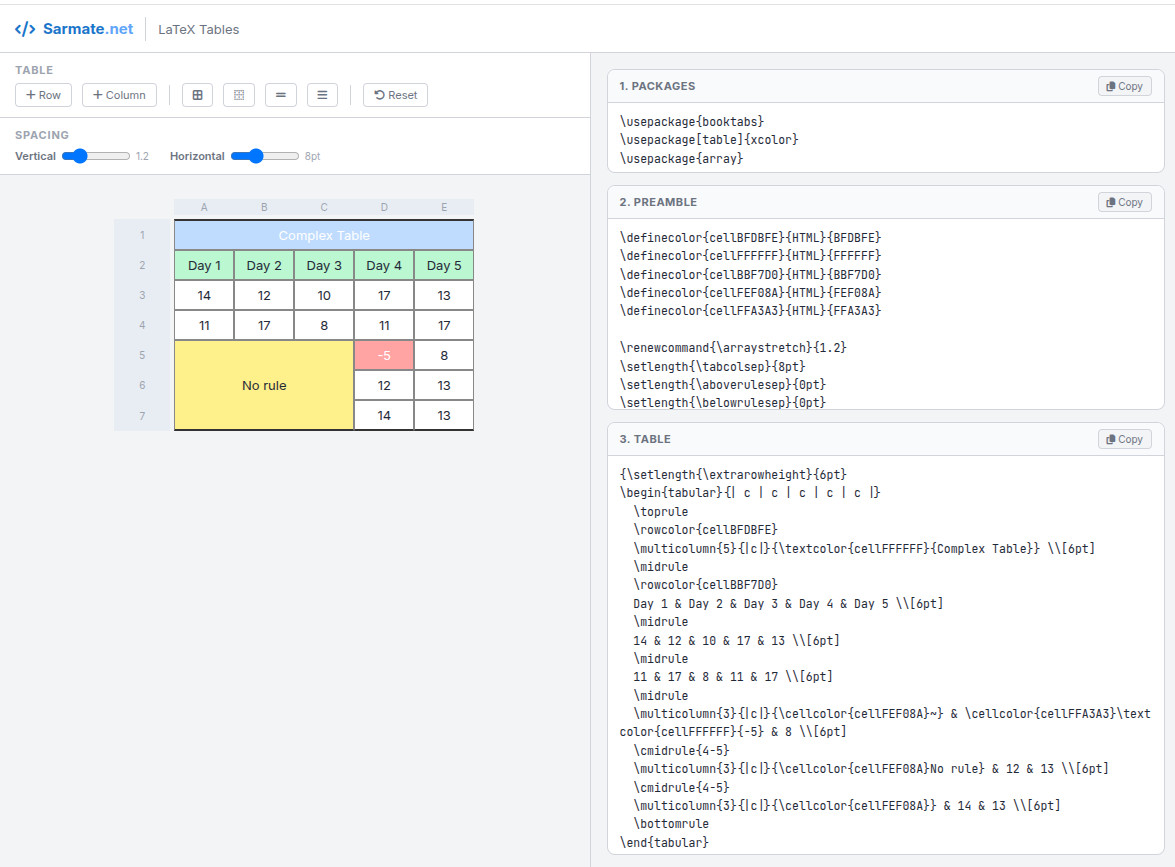
Task: Click the '\setlength{\tabcolsep}{8pt}' line
Action: [713, 366]
